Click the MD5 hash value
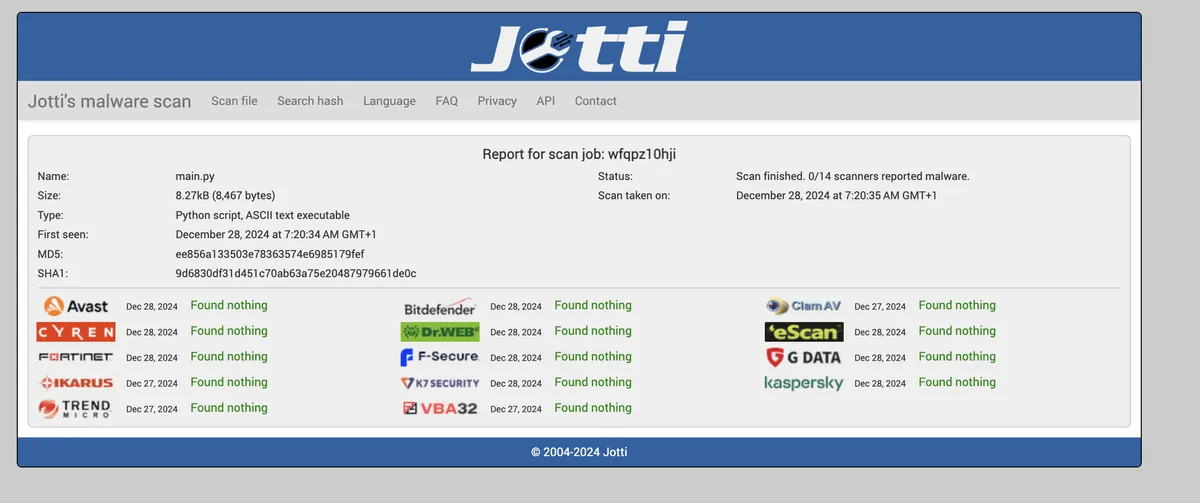 pyautogui.click(x=270, y=254)
